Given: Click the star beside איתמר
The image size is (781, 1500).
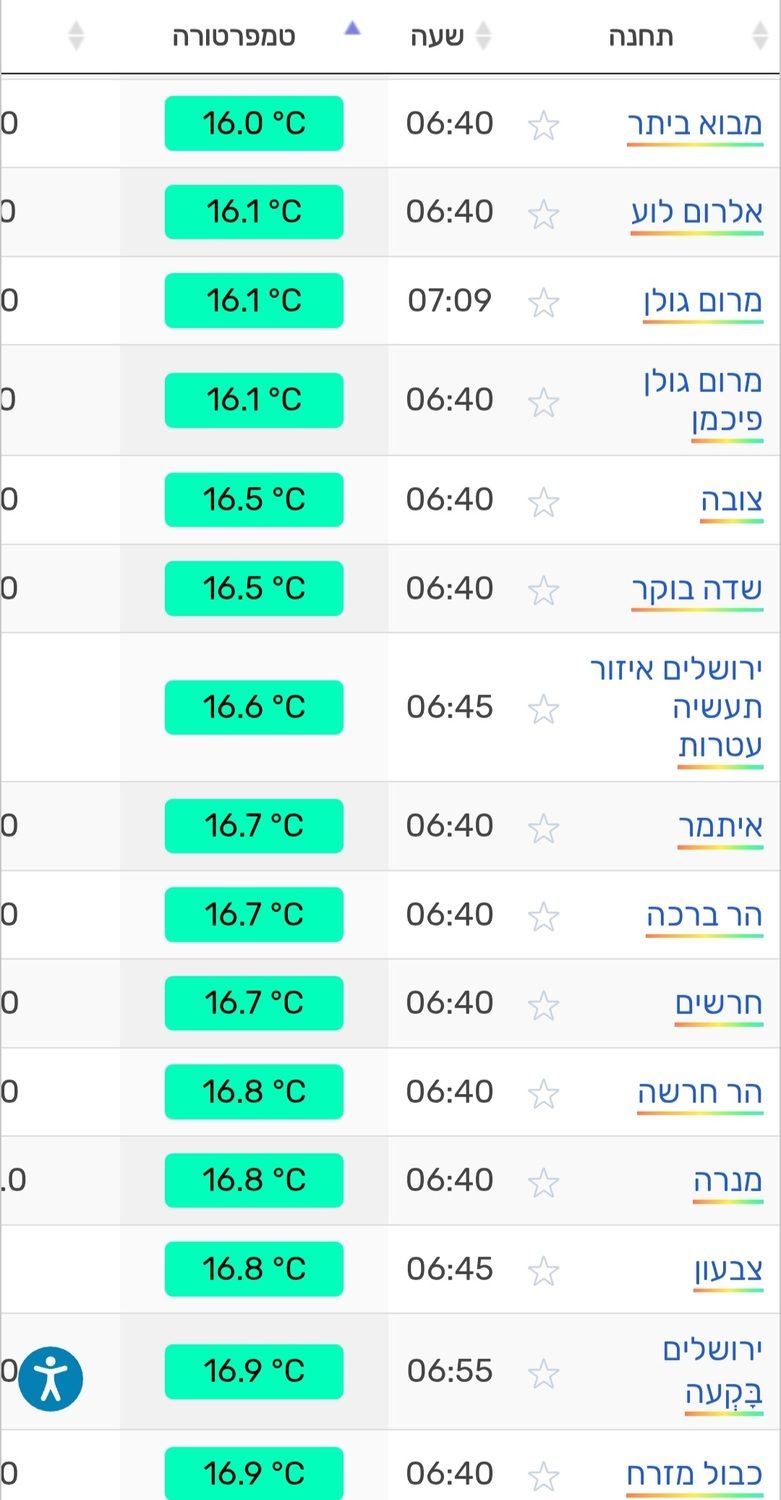Looking at the screenshot, I should pos(543,828).
